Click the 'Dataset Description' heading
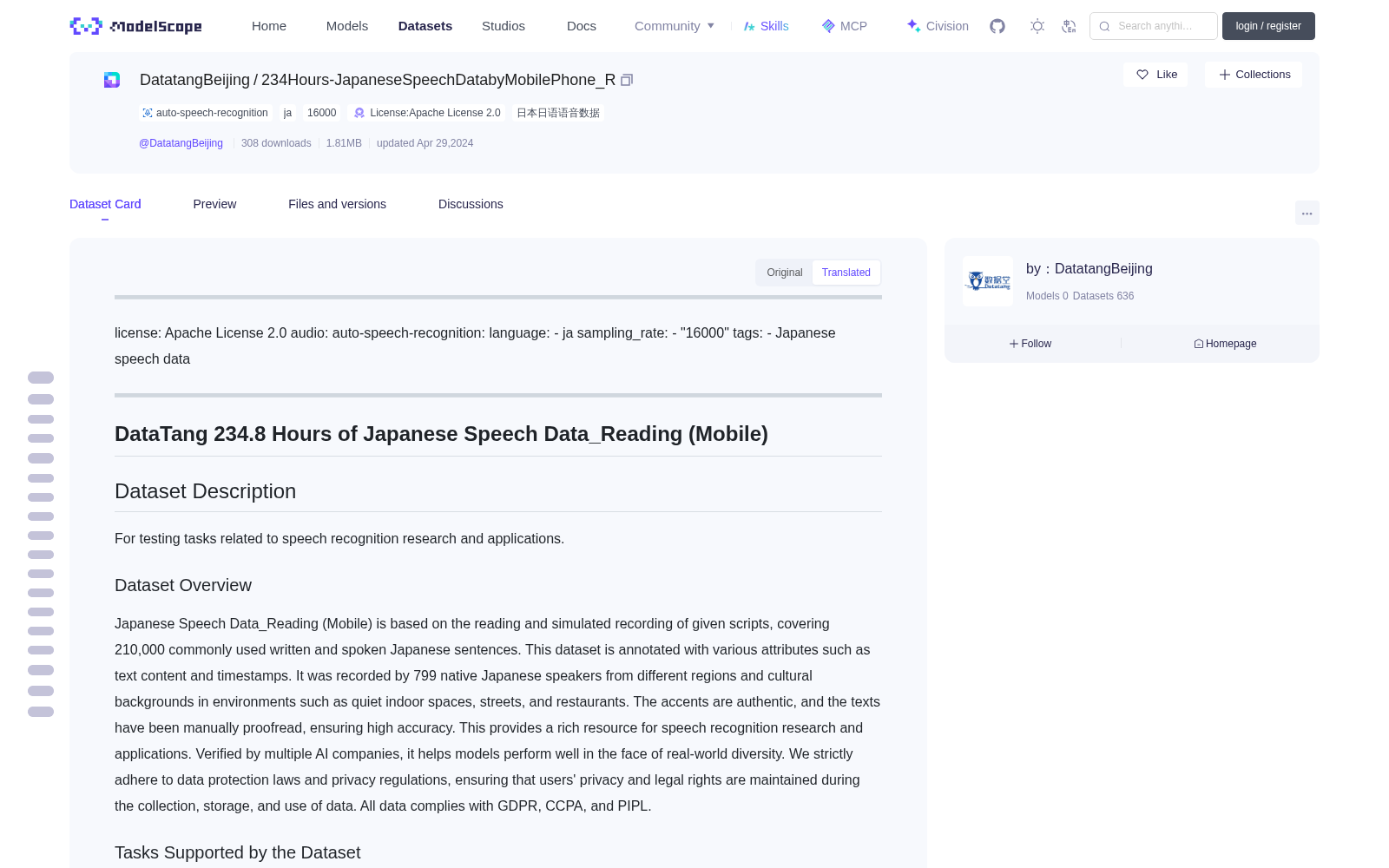This screenshot has height=868, width=1389. click(x=205, y=491)
